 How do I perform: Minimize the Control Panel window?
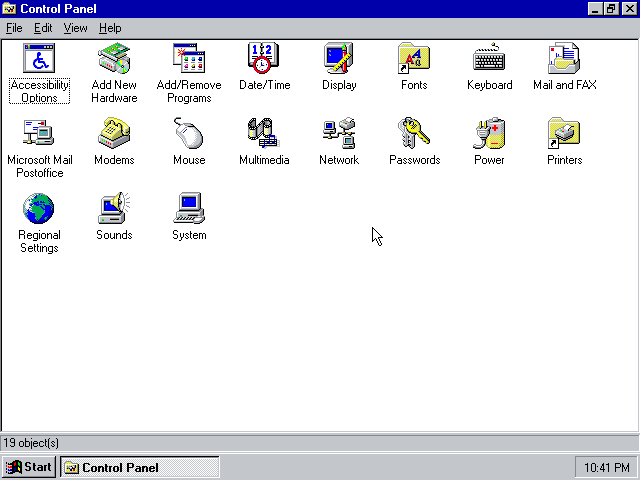[x=595, y=9]
